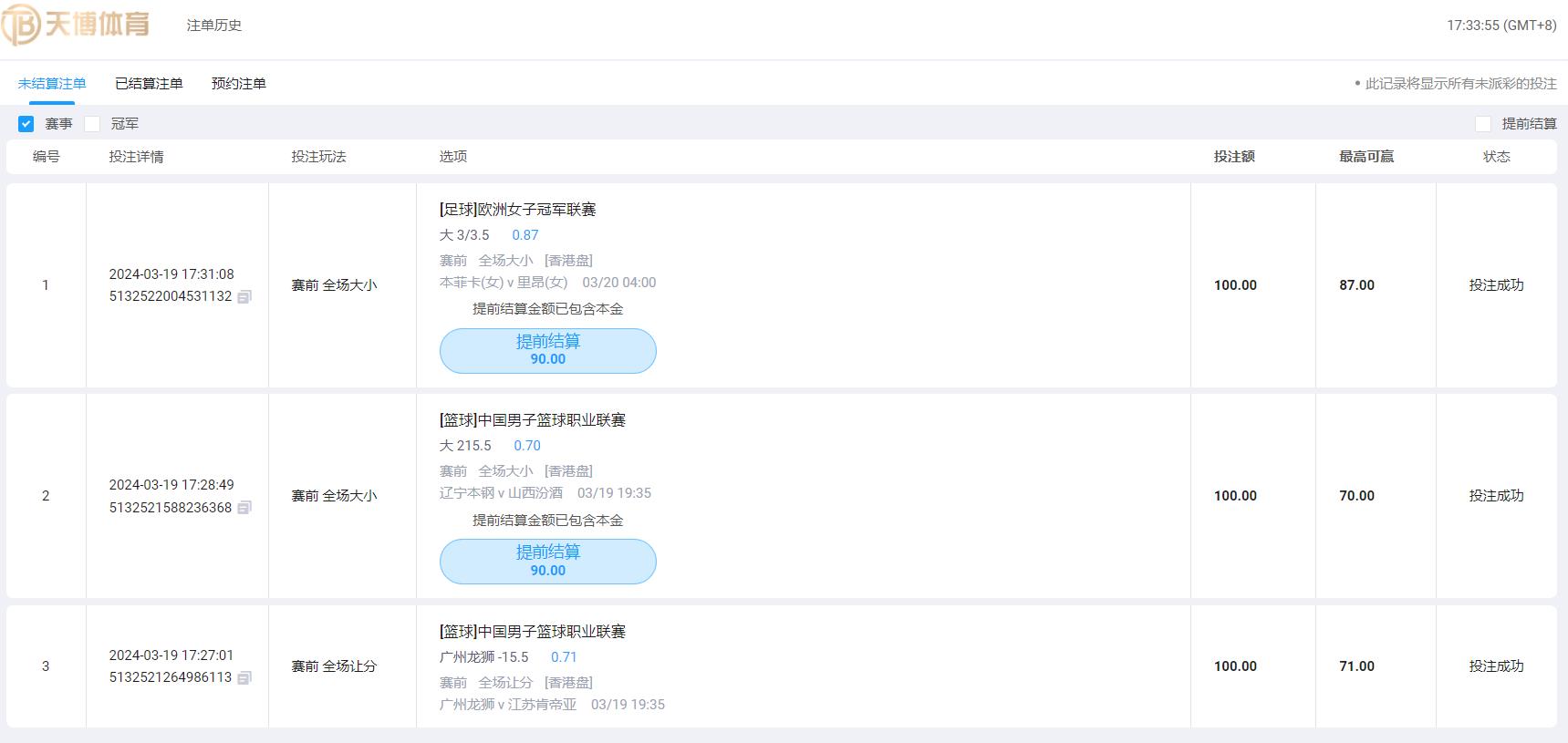Open the 预约注单 tab
The width and height of the screenshot is (1568, 743).
[239, 84]
